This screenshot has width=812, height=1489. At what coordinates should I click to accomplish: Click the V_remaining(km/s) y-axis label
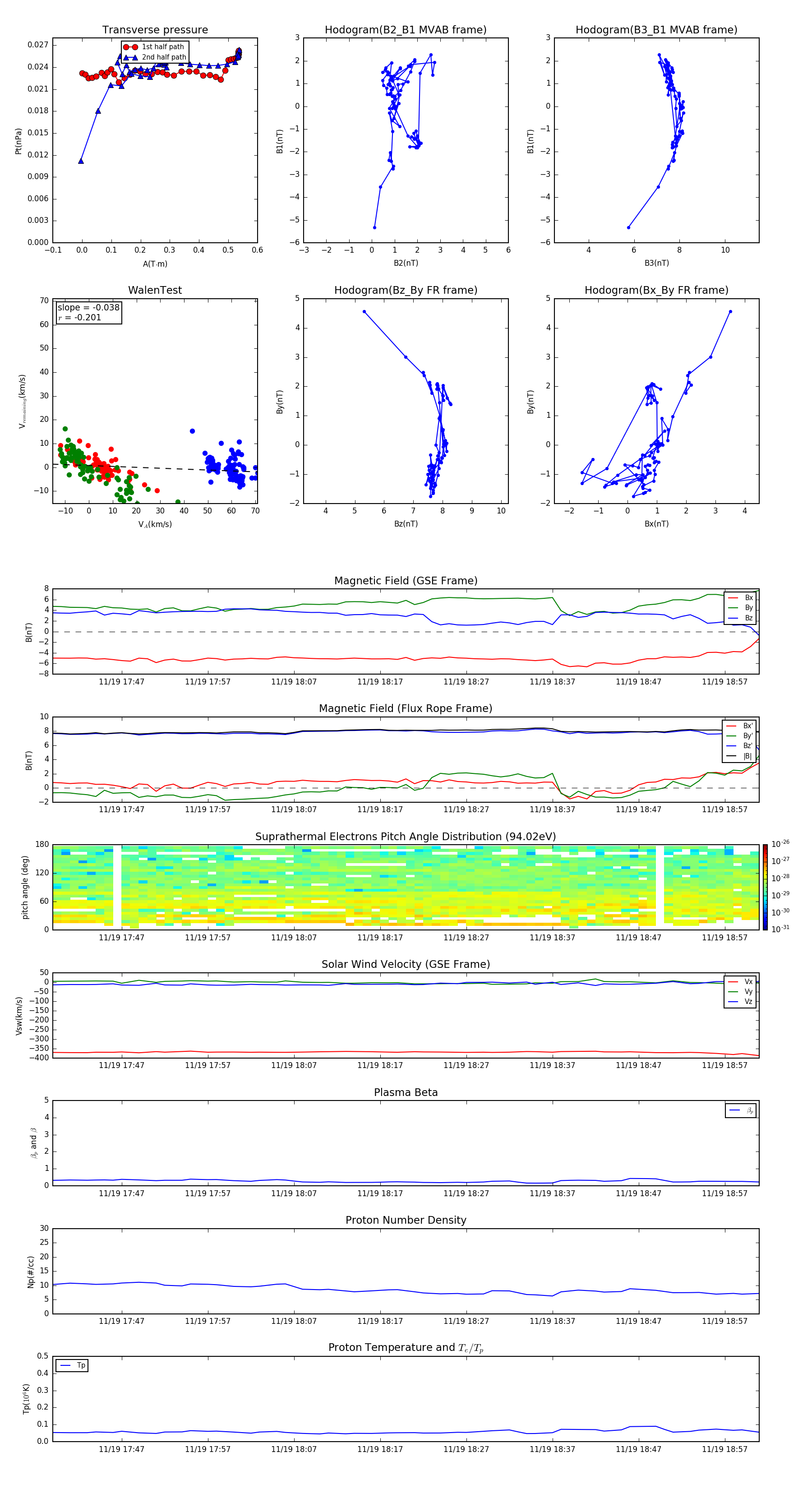click(23, 401)
